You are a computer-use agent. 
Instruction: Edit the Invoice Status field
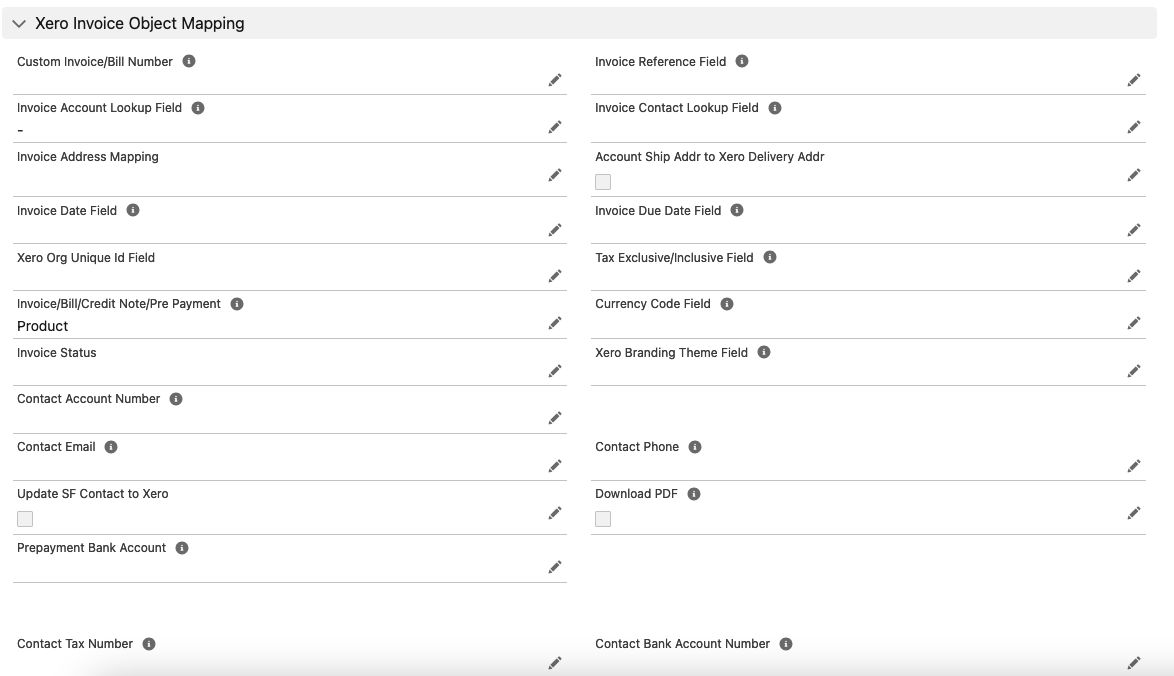pyautogui.click(x=554, y=371)
